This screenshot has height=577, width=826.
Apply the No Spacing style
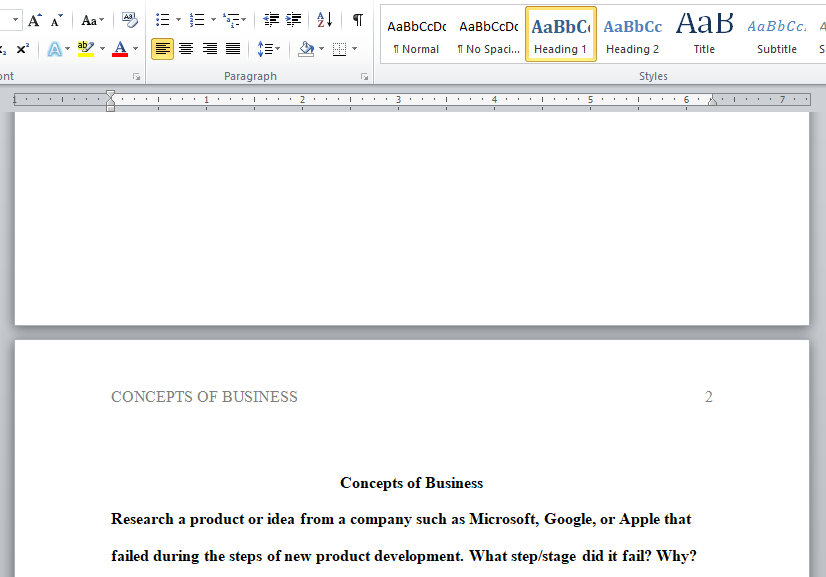click(488, 35)
